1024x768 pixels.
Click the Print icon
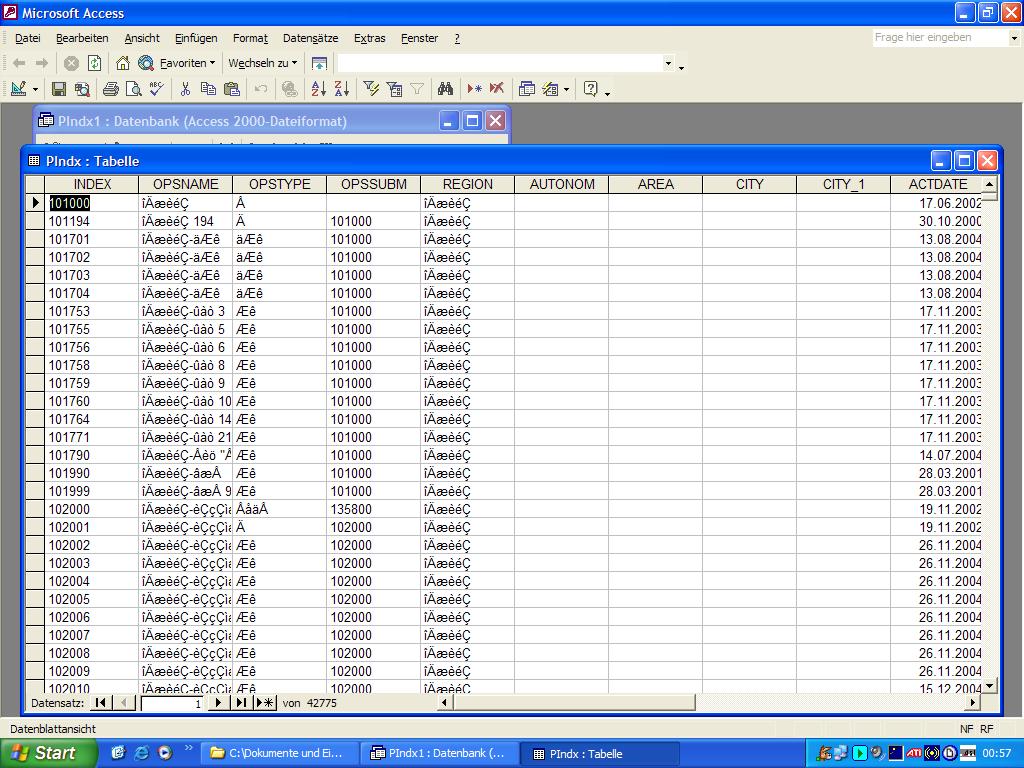click(111, 89)
